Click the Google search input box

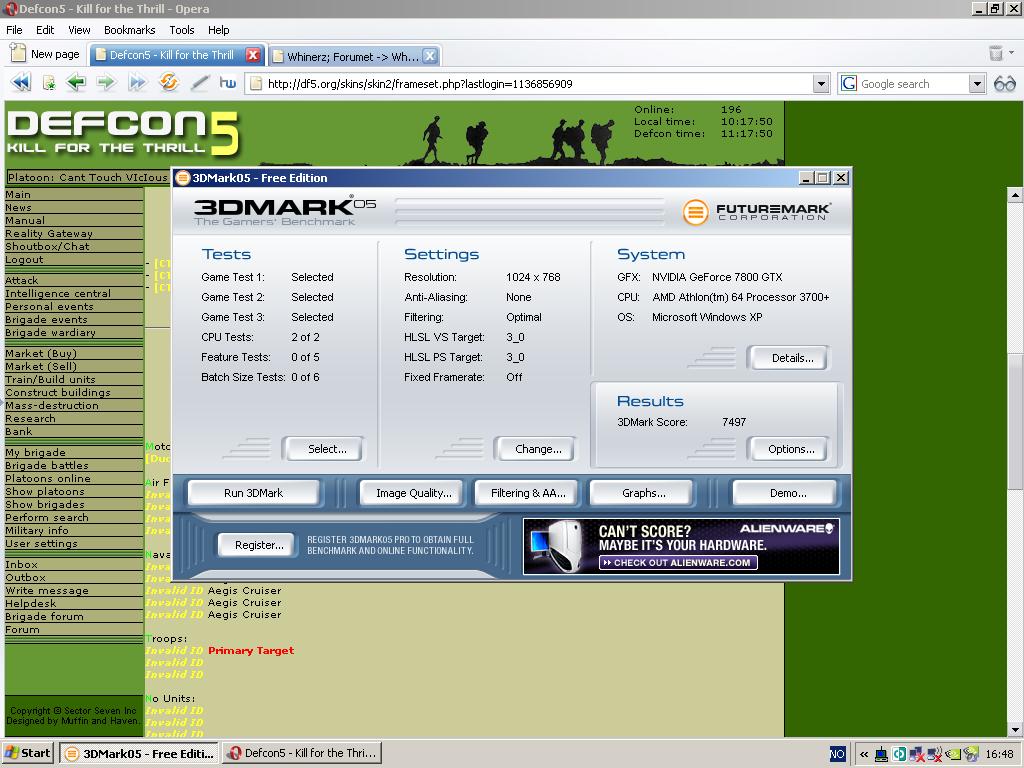912,84
